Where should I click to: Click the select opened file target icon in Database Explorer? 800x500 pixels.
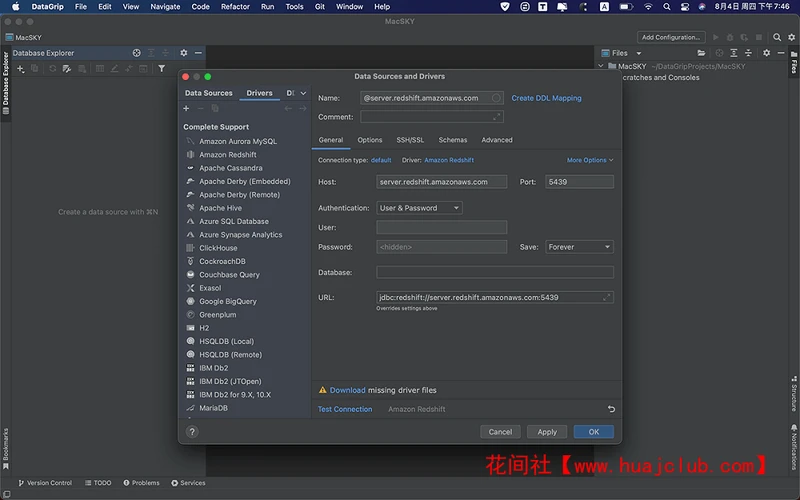pos(136,53)
